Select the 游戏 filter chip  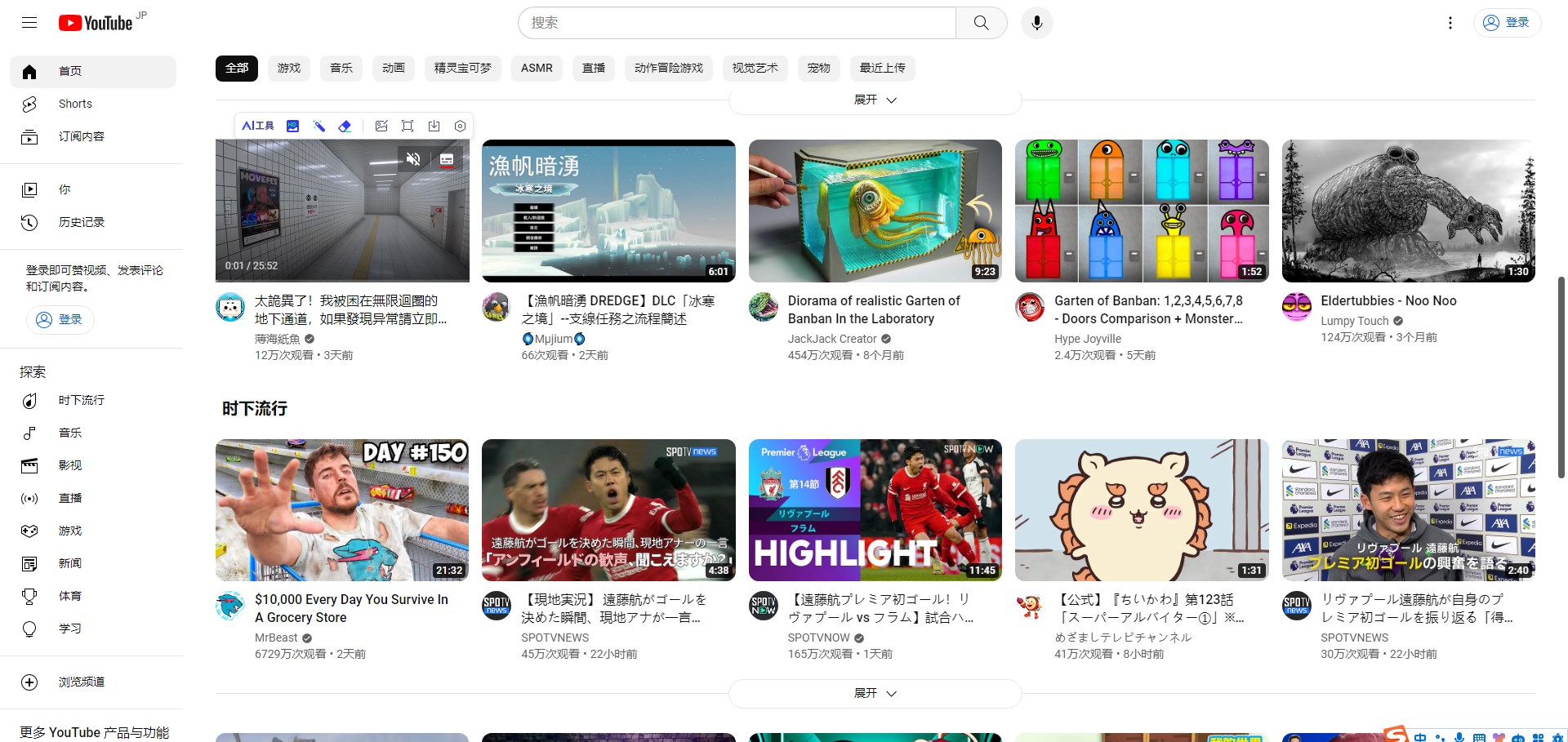[289, 68]
